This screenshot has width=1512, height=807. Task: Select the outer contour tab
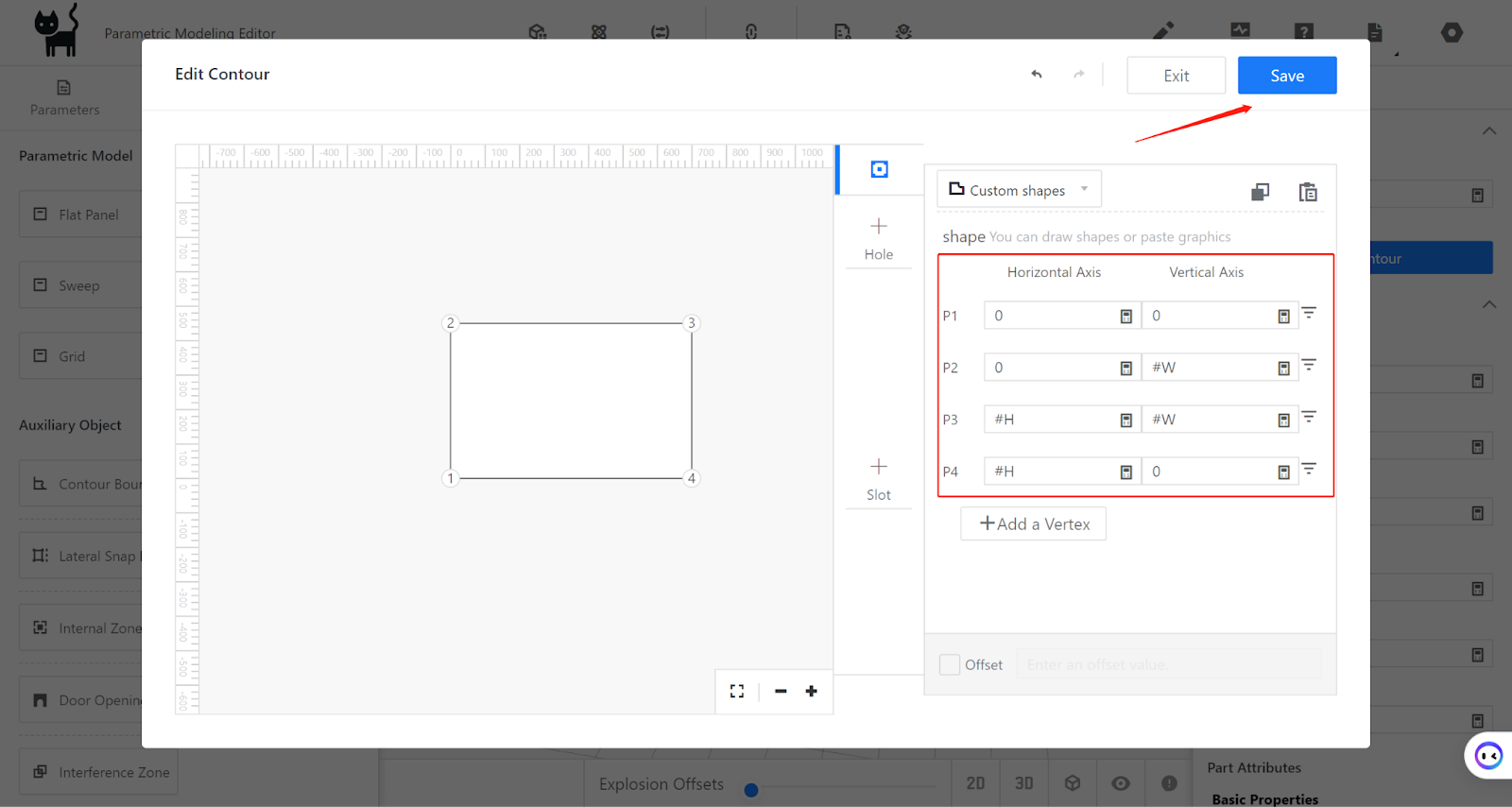(879, 169)
